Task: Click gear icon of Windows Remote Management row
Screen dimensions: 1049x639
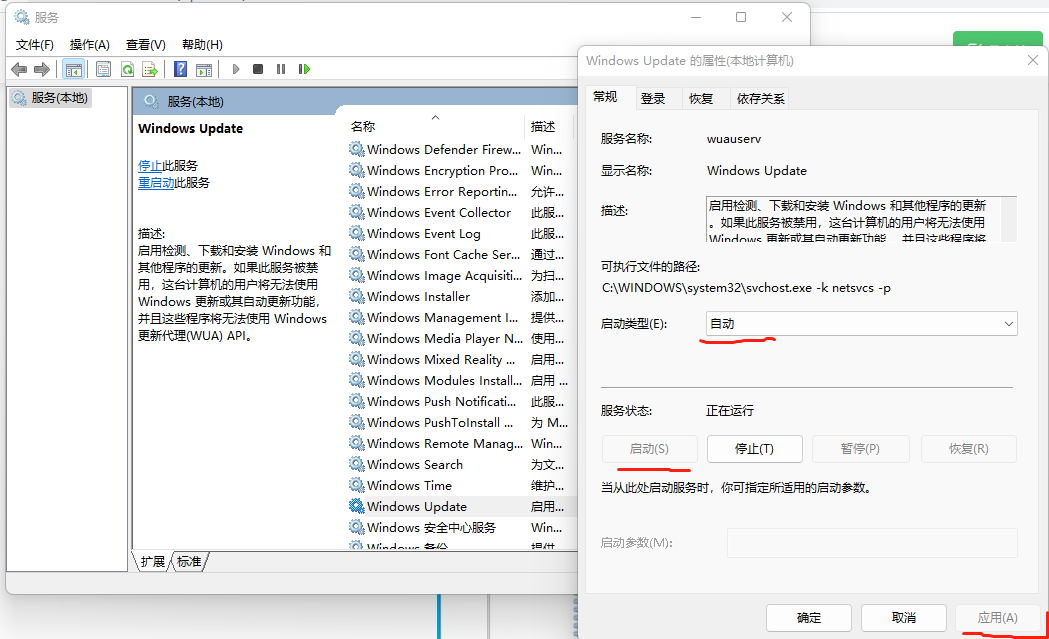Action: [357, 443]
